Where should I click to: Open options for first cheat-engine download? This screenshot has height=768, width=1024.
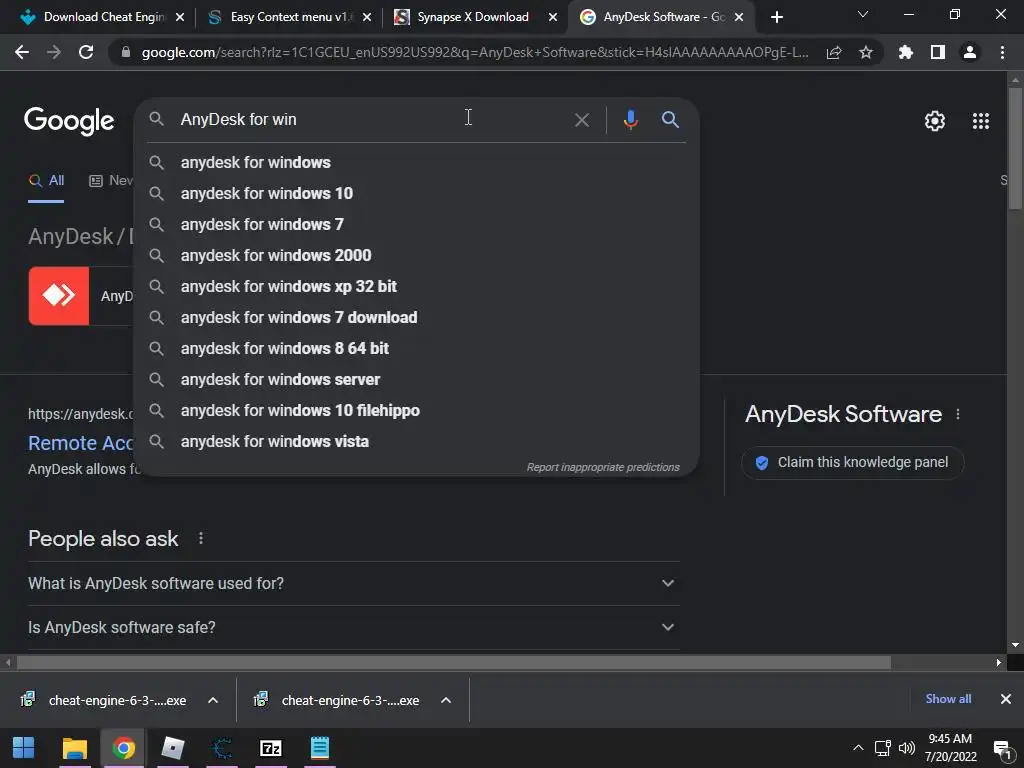click(213, 700)
